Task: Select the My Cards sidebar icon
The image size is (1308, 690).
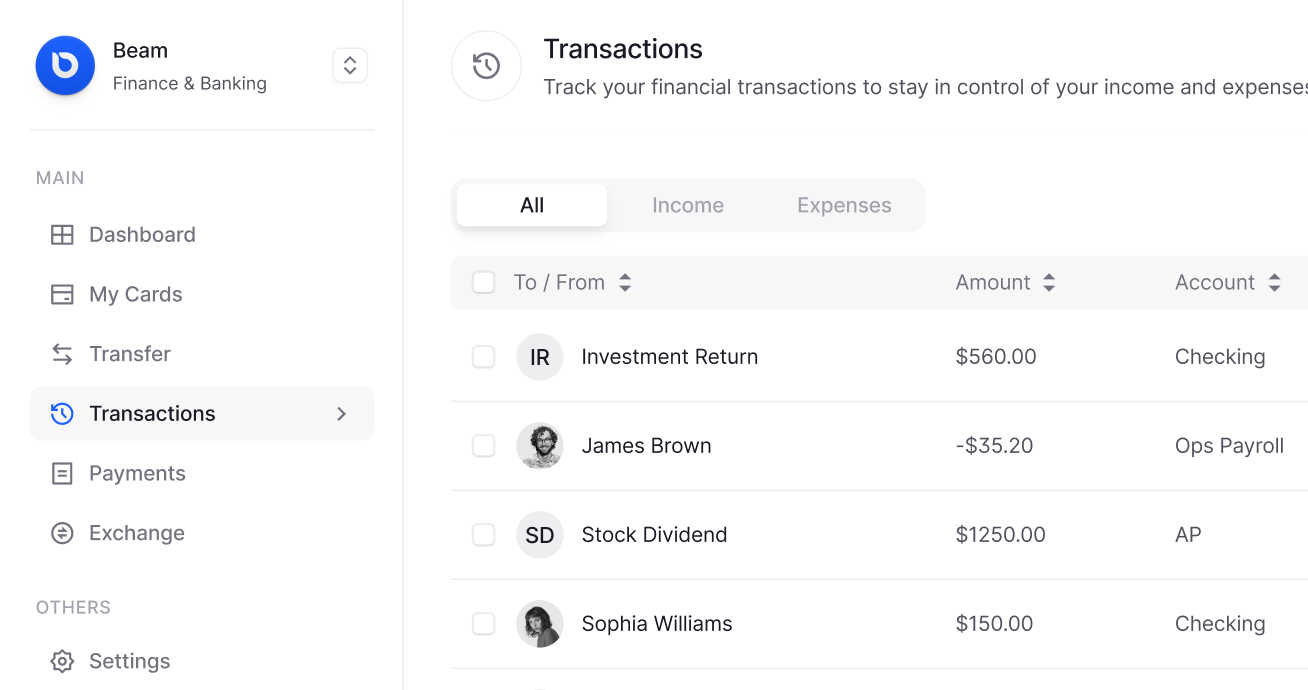Action: 62,294
